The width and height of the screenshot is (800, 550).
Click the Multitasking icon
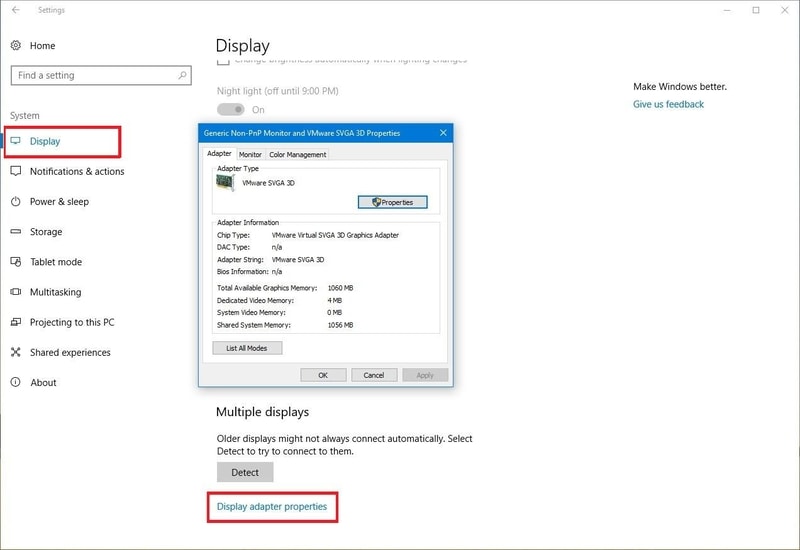16,292
